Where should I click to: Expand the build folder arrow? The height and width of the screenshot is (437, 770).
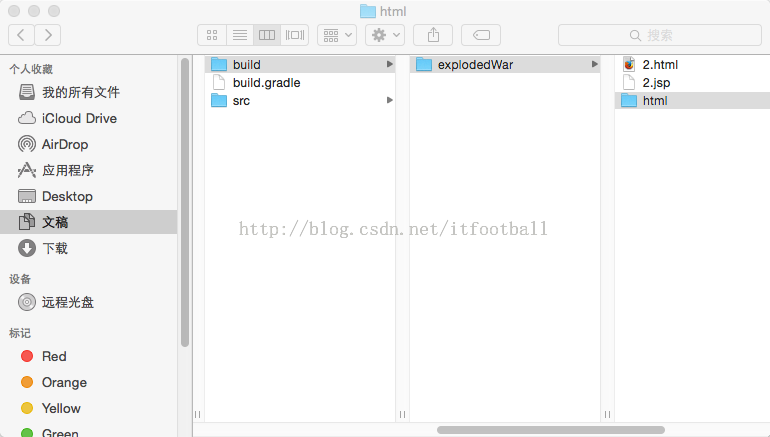[389, 64]
